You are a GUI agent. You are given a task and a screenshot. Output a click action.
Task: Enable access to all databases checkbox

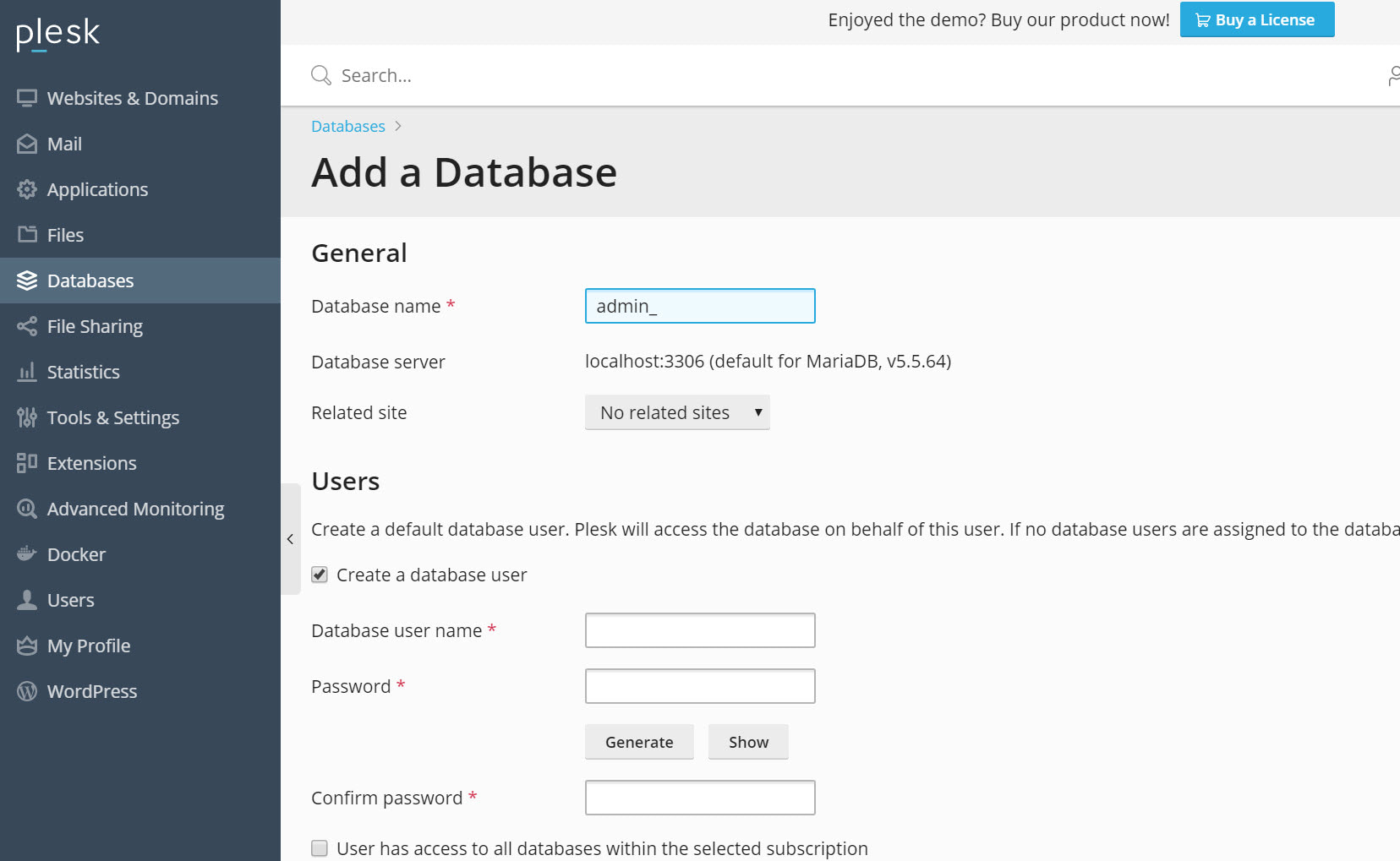(319, 848)
